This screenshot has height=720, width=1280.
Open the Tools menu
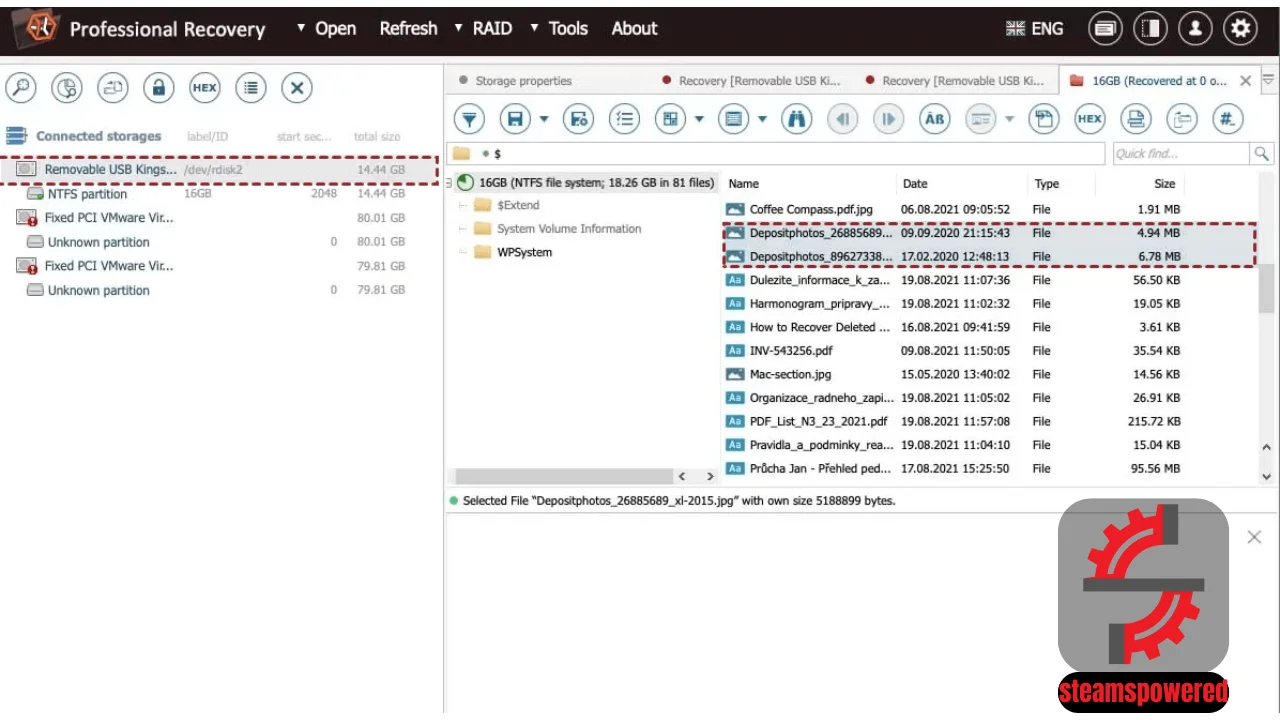coord(559,29)
